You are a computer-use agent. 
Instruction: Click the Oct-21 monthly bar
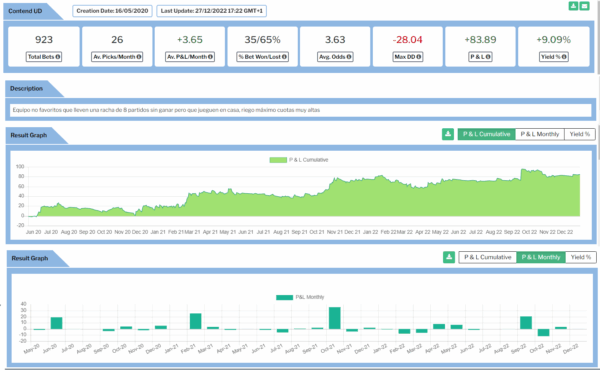pos(335,318)
